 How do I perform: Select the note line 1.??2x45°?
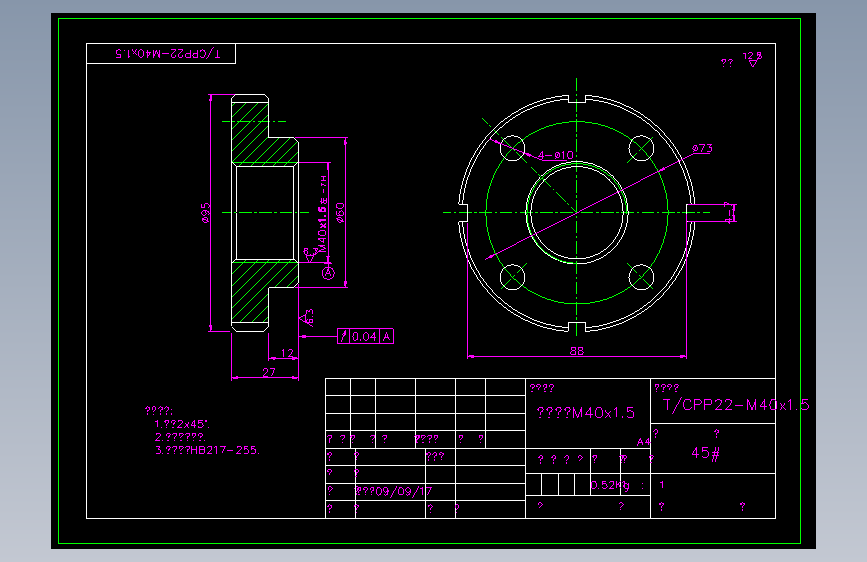[182, 424]
